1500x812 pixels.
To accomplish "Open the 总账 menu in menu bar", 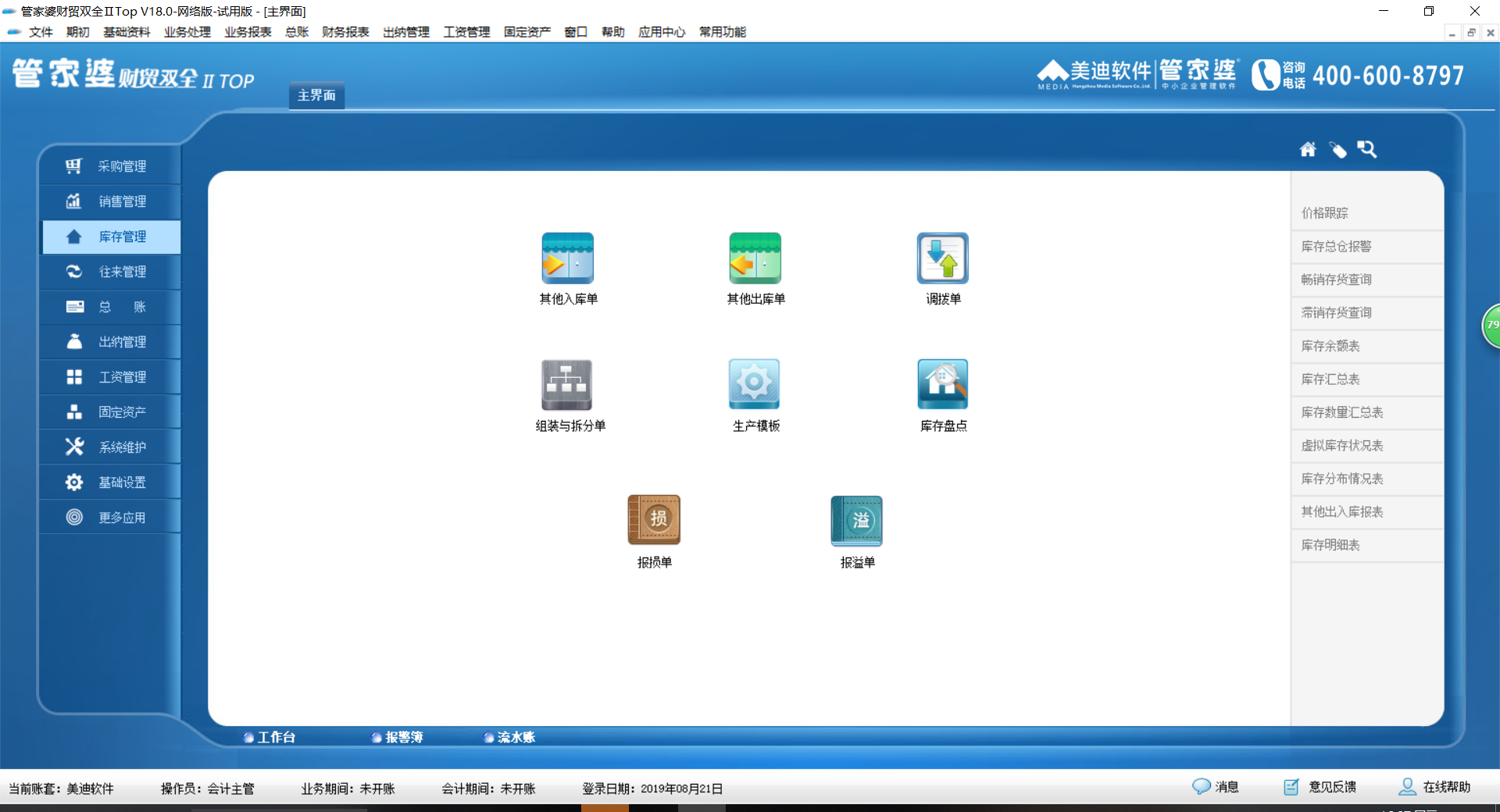I will pos(297,32).
